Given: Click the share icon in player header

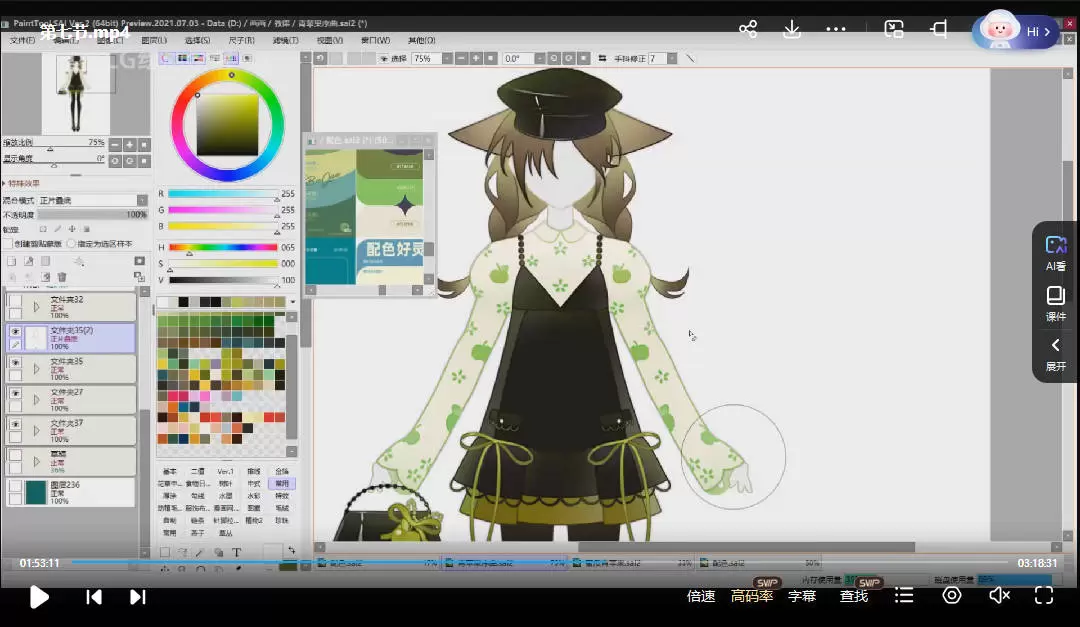Looking at the screenshot, I should [748, 29].
